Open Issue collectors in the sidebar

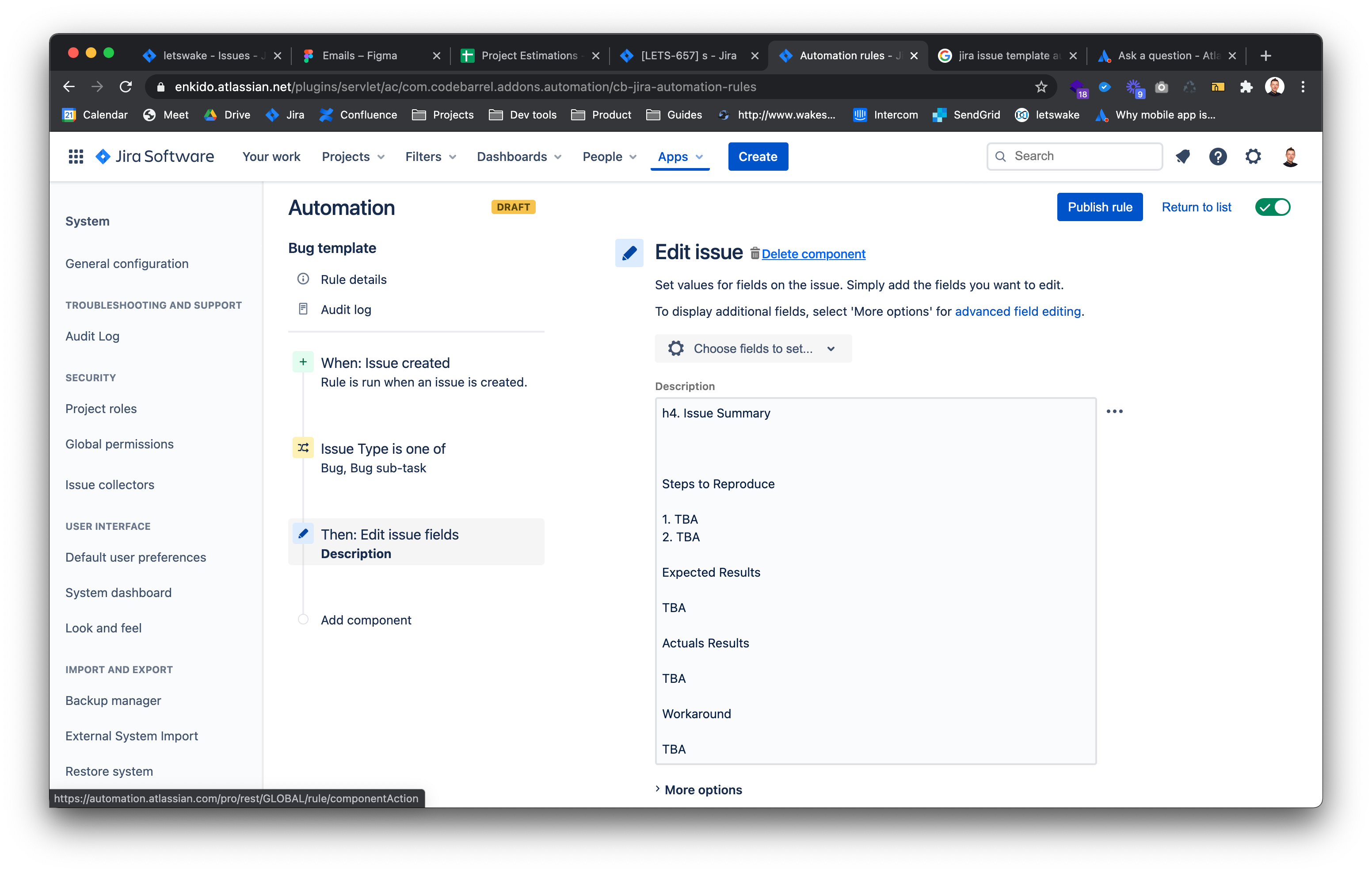point(109,485)
